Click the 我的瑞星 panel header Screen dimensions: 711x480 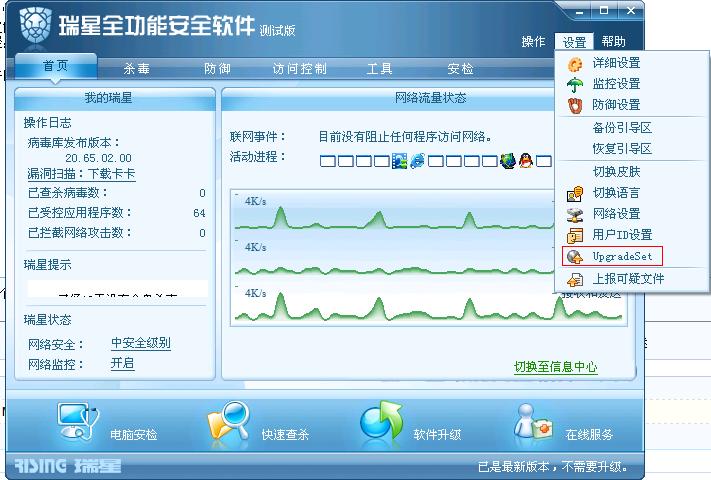point(115,98)
